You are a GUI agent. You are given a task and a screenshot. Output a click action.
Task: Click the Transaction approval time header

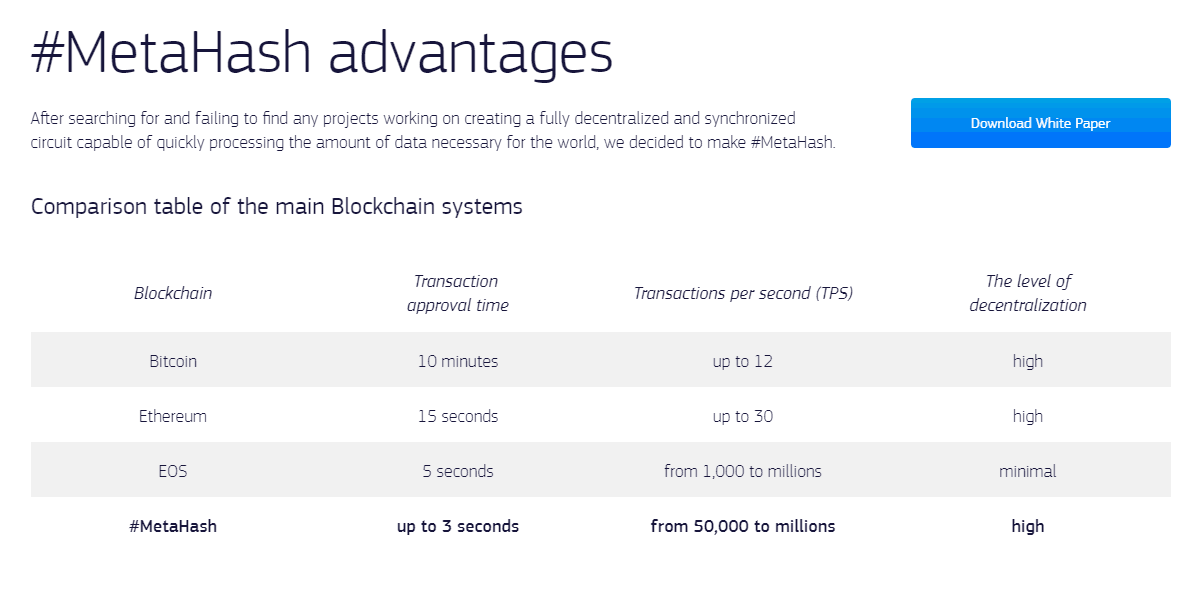[457, 293]
